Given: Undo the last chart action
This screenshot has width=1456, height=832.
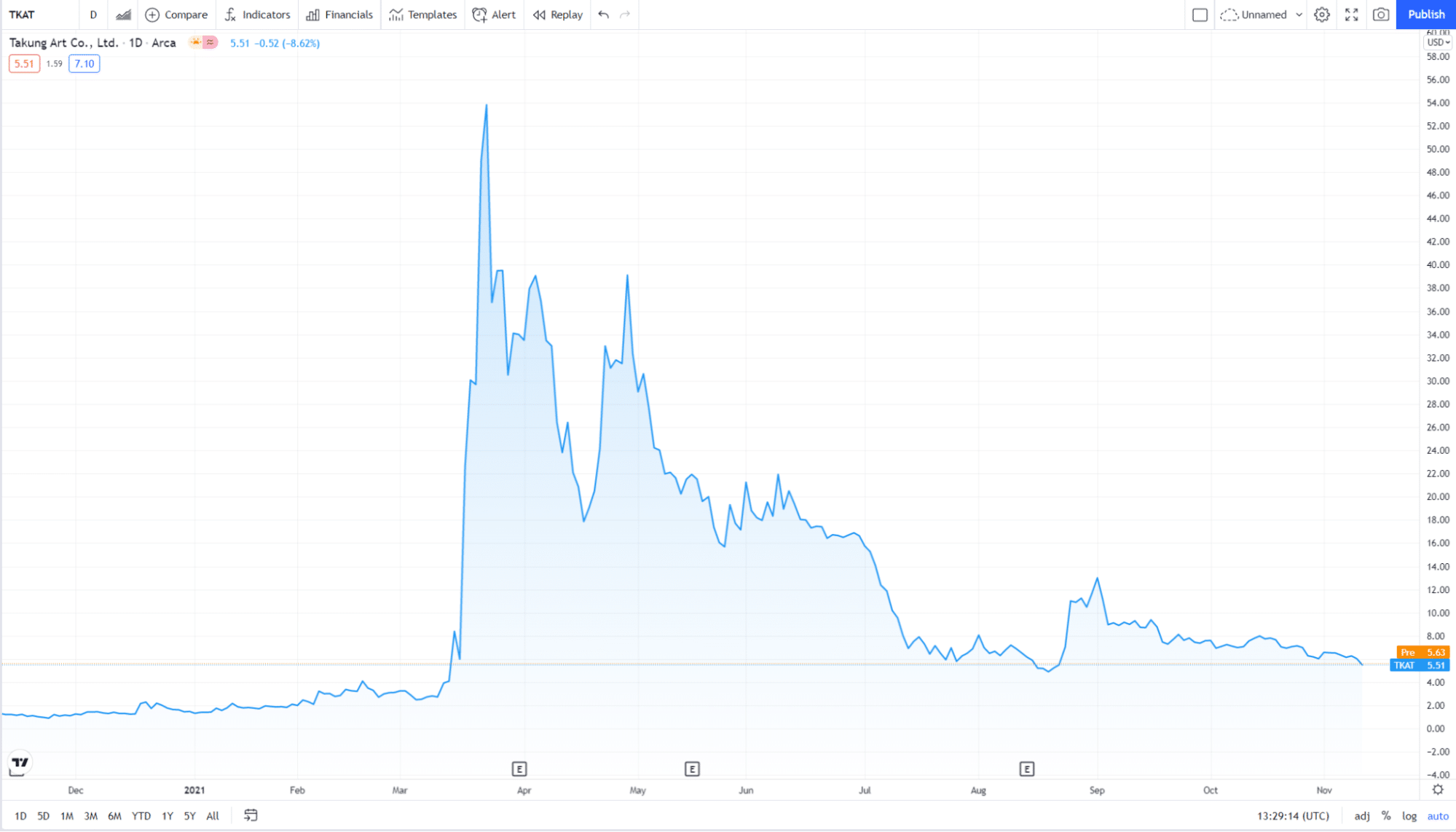Looking at the screenshot, I should coord(603,15).
